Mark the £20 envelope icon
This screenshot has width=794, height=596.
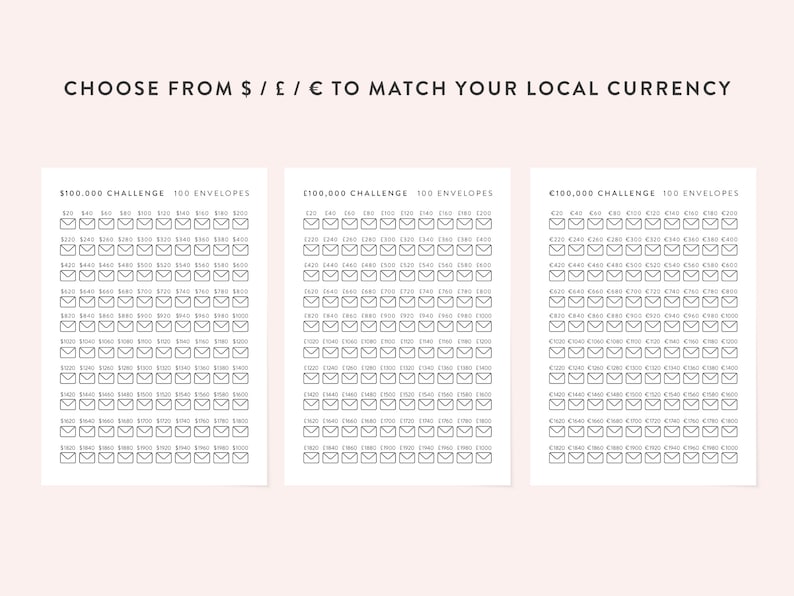pos(311,223)
